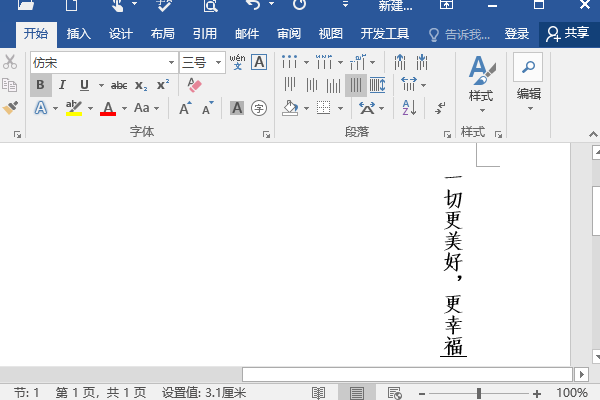The width and height of the screenshot is (600, 400).
Task: Align text to the top (first alignment icon)
Action: coord(290,85)
